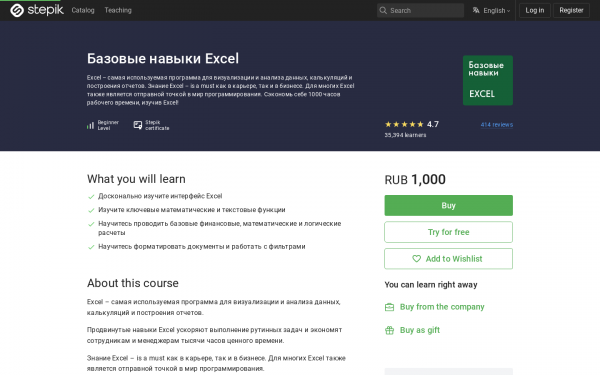The width and height of the screenshot is (600, 375).
Task: Open the 414 reviews link
Action: pos(497,125)
